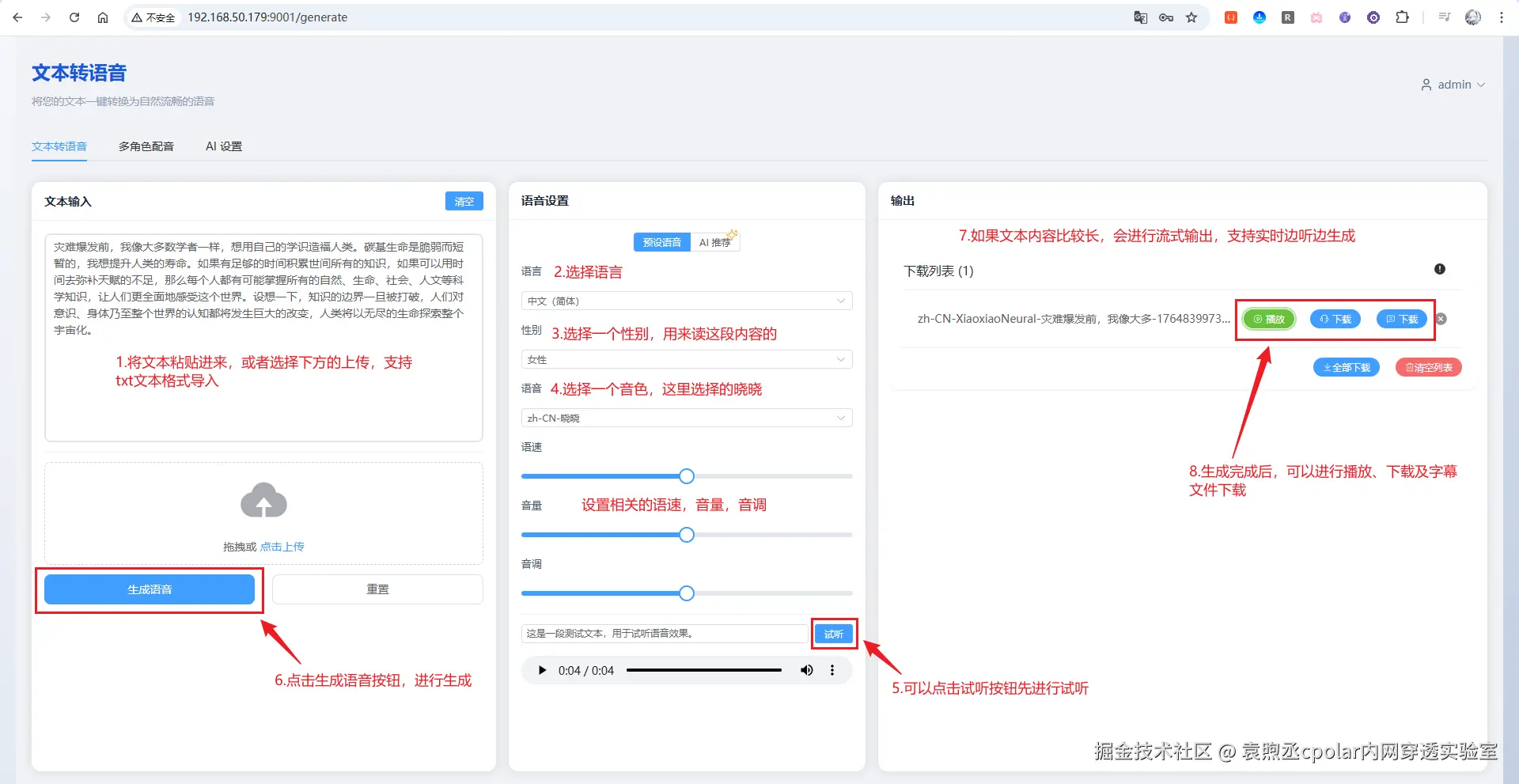View the 不安全 site security warning
This screenshot has height=784, width=1519.
tap(153, 17)
